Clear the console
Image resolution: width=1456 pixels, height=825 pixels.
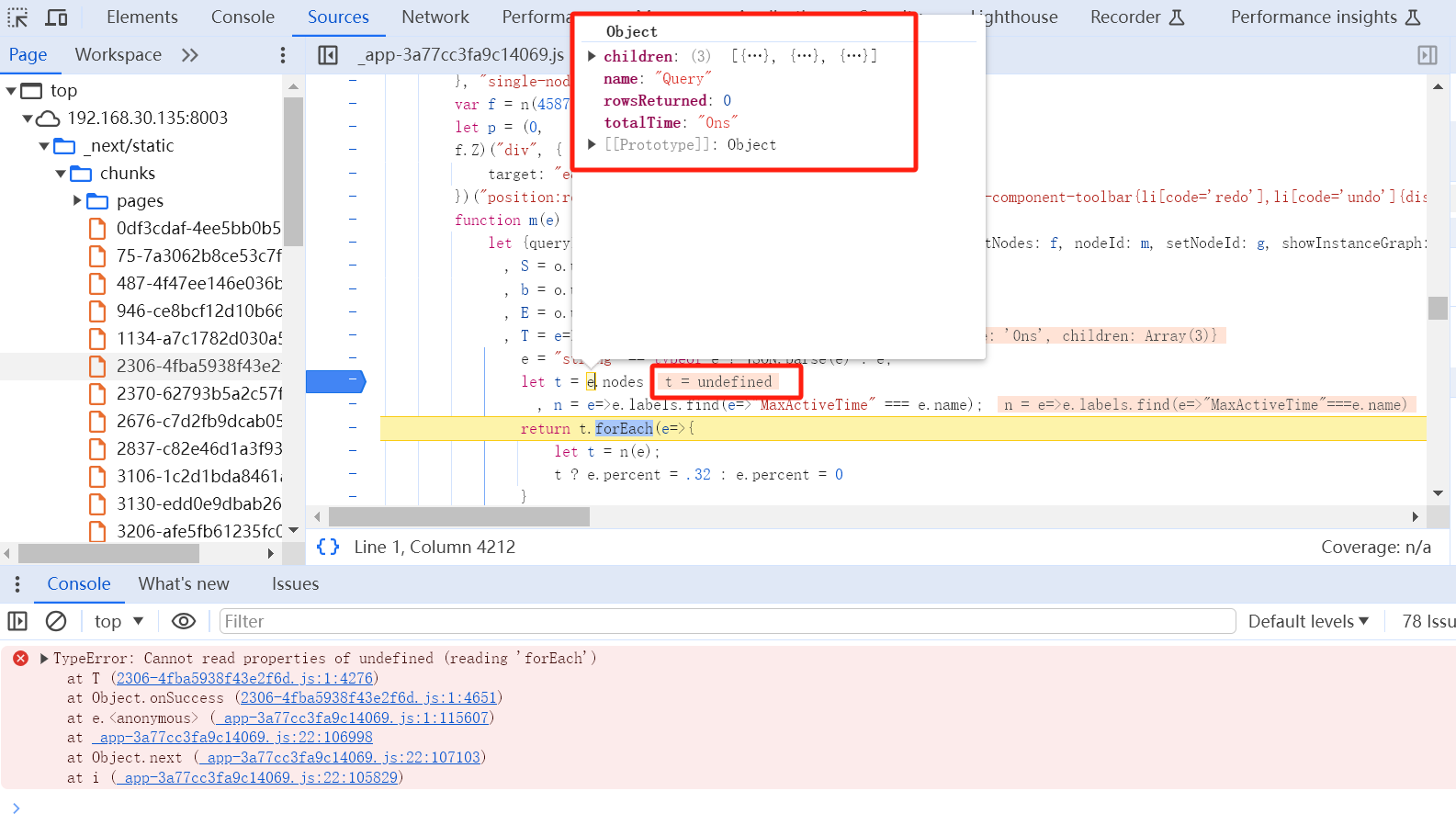56,621
